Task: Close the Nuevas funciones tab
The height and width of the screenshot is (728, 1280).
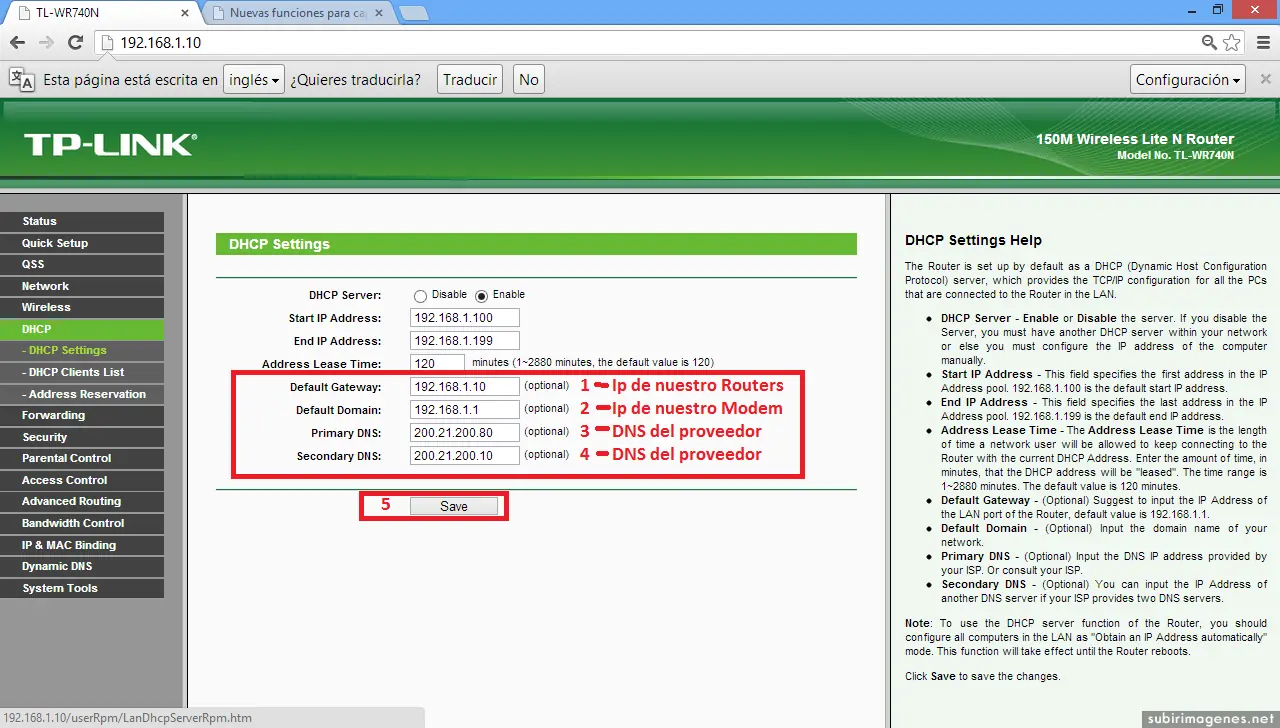Action: pos(381,13)
